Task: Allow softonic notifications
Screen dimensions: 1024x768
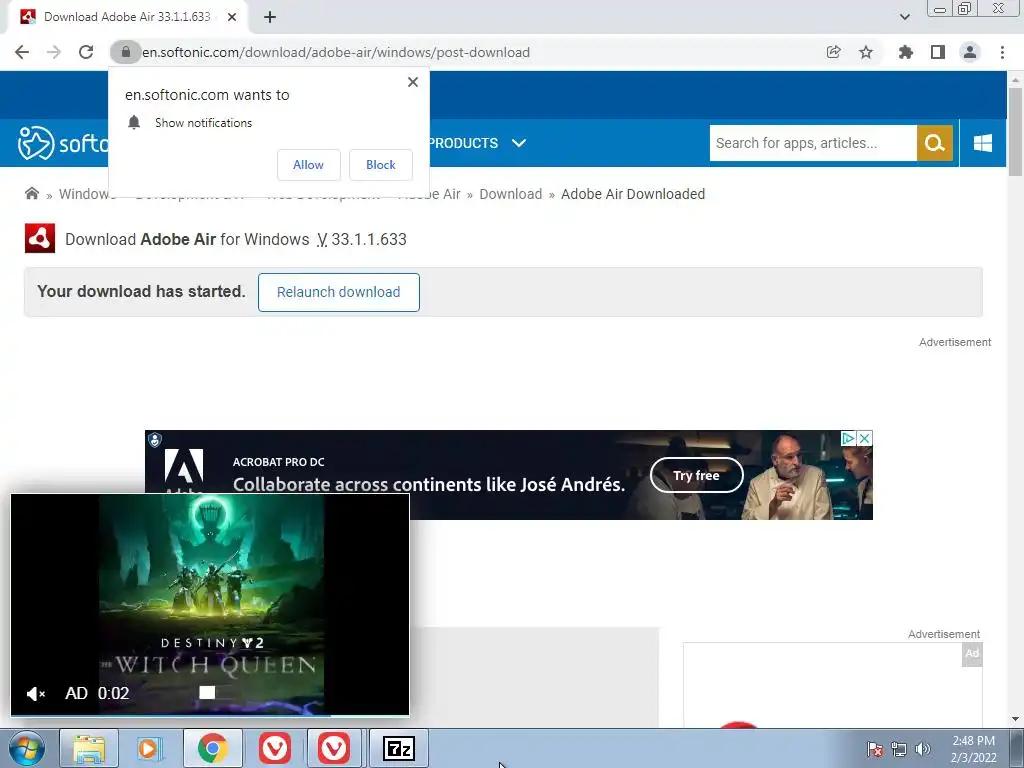Action: click(308, 165)
